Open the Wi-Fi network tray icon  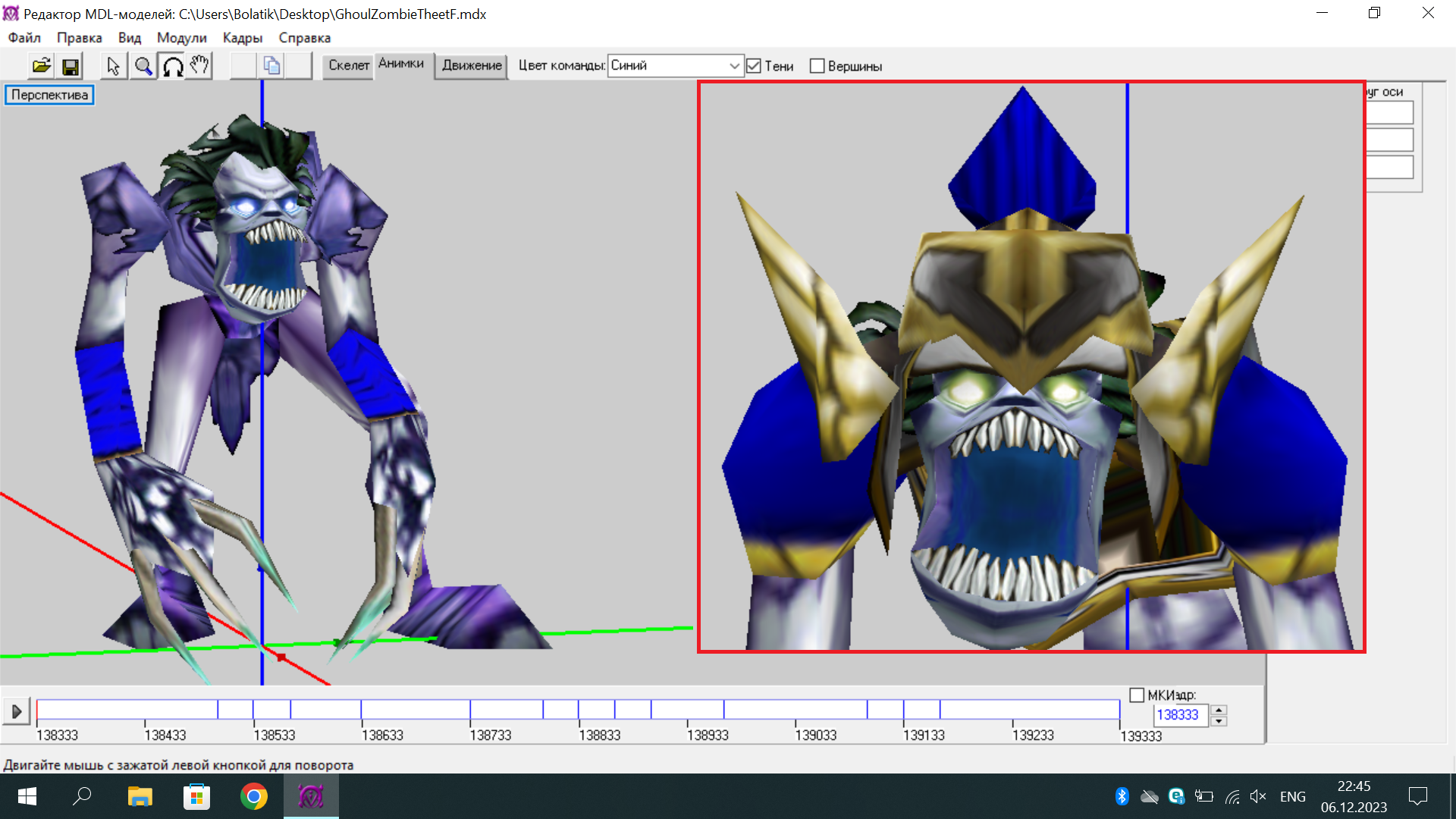tap(1232, 796)
